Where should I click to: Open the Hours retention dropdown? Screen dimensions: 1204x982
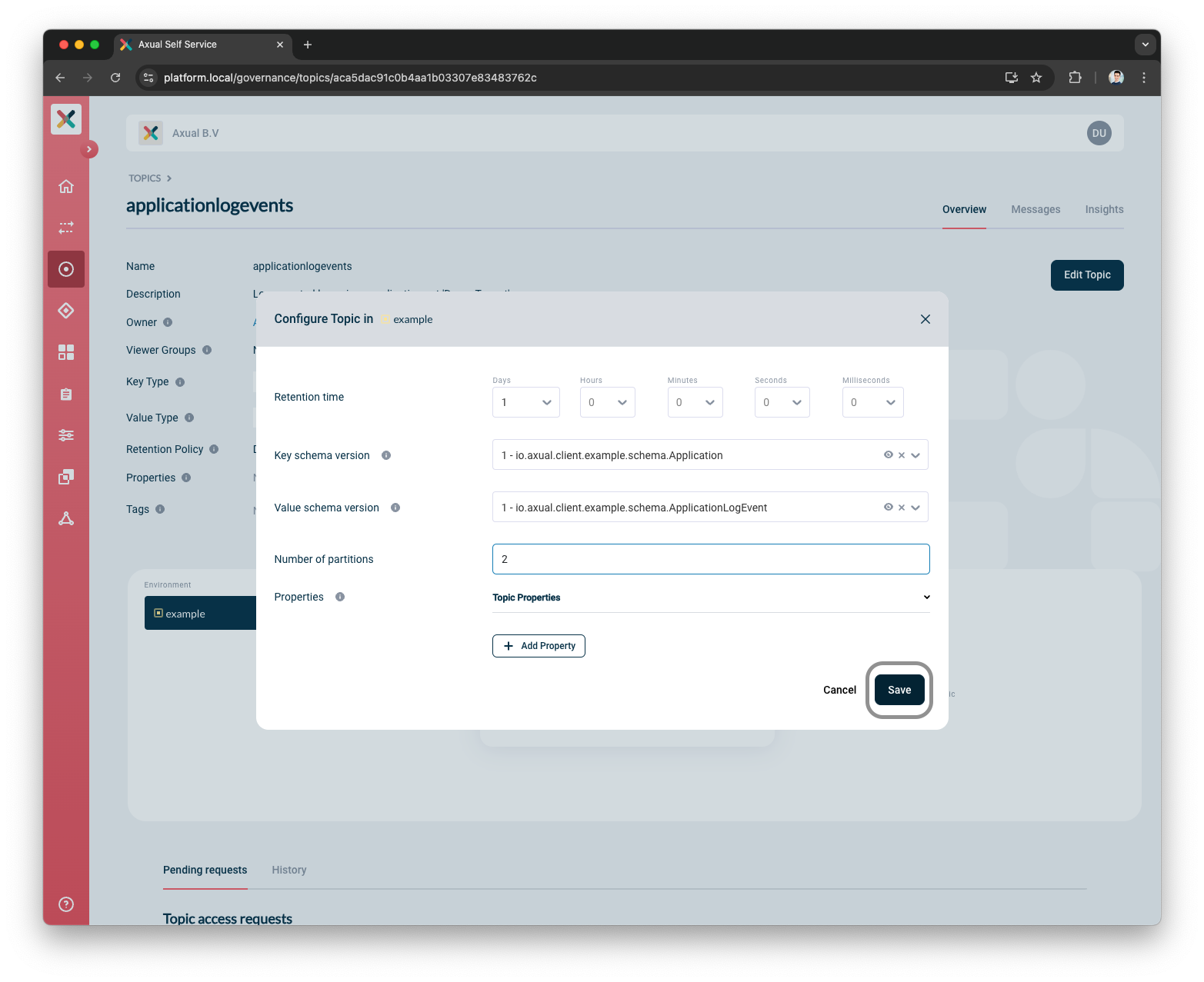click(608, 402)
